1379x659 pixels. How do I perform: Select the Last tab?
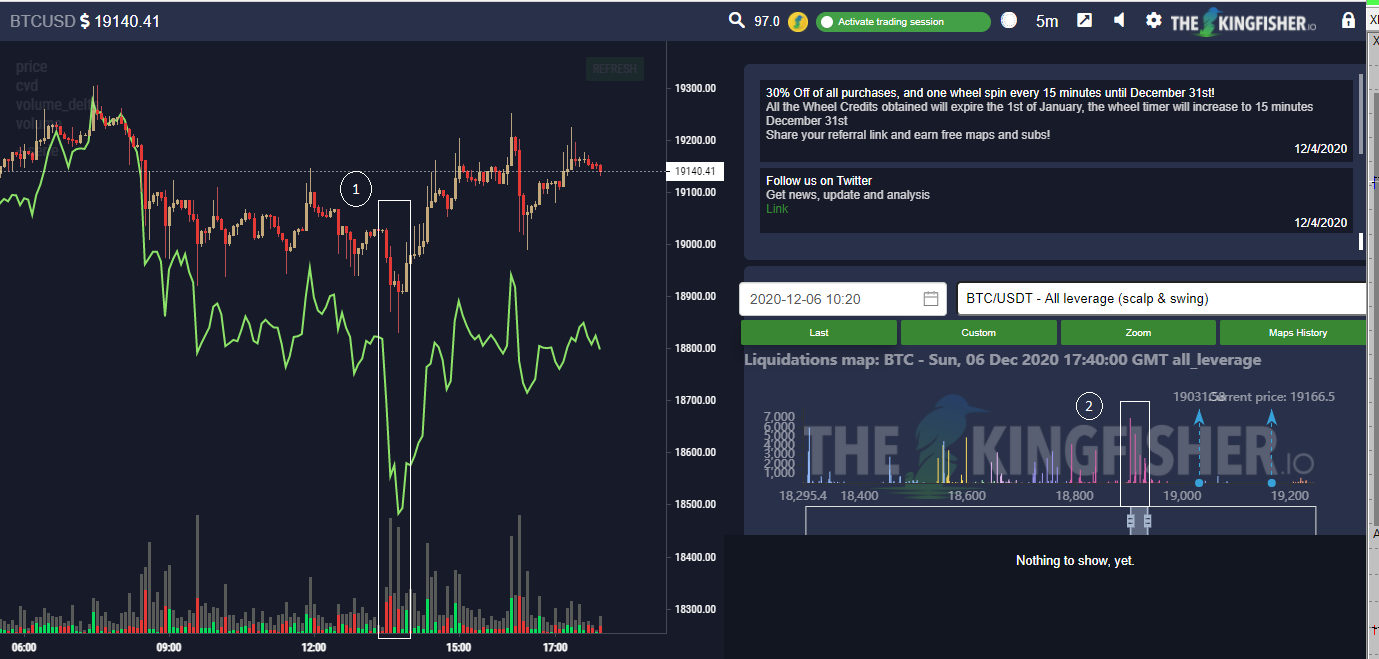click(x=818, y=331)
